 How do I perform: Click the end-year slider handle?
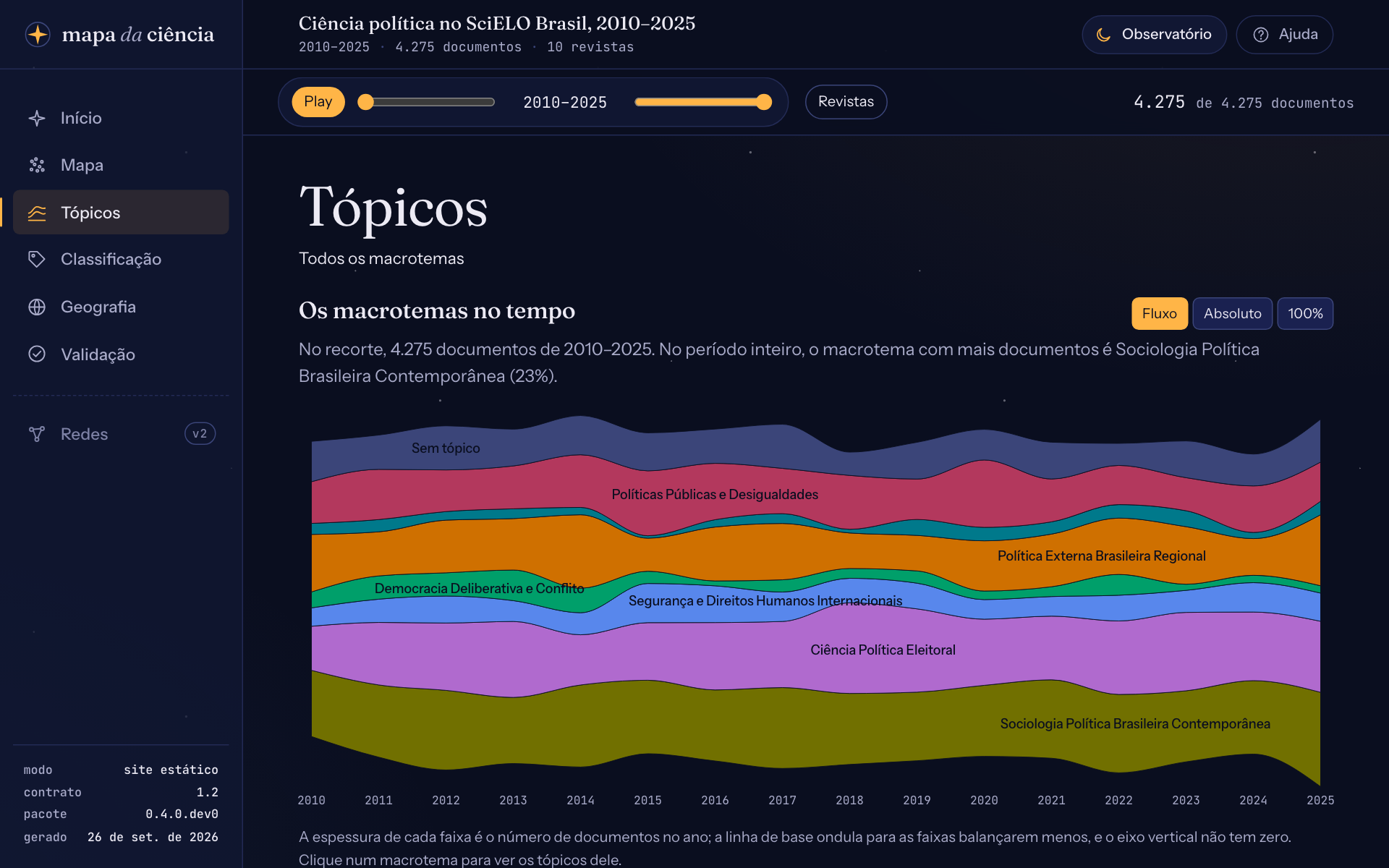coord(764,102)
